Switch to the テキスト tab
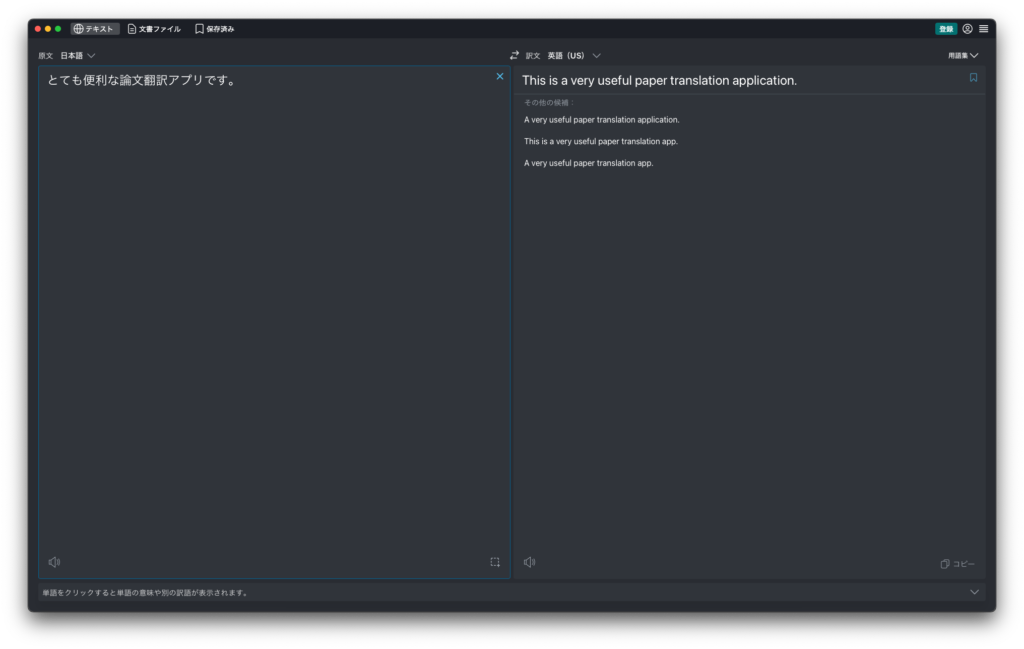The width and height of the screenshot is (1024, 649). pos(95,29)
